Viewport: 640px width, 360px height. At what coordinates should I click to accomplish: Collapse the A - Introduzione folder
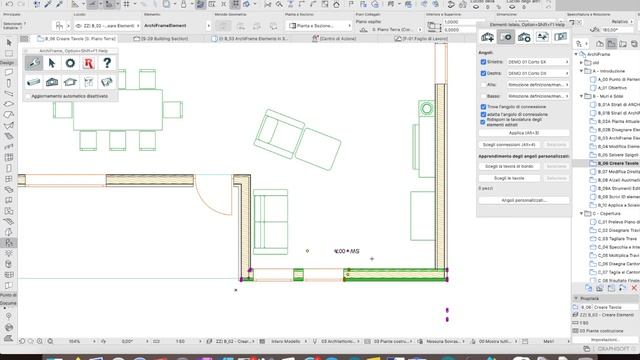coord(581,71)
